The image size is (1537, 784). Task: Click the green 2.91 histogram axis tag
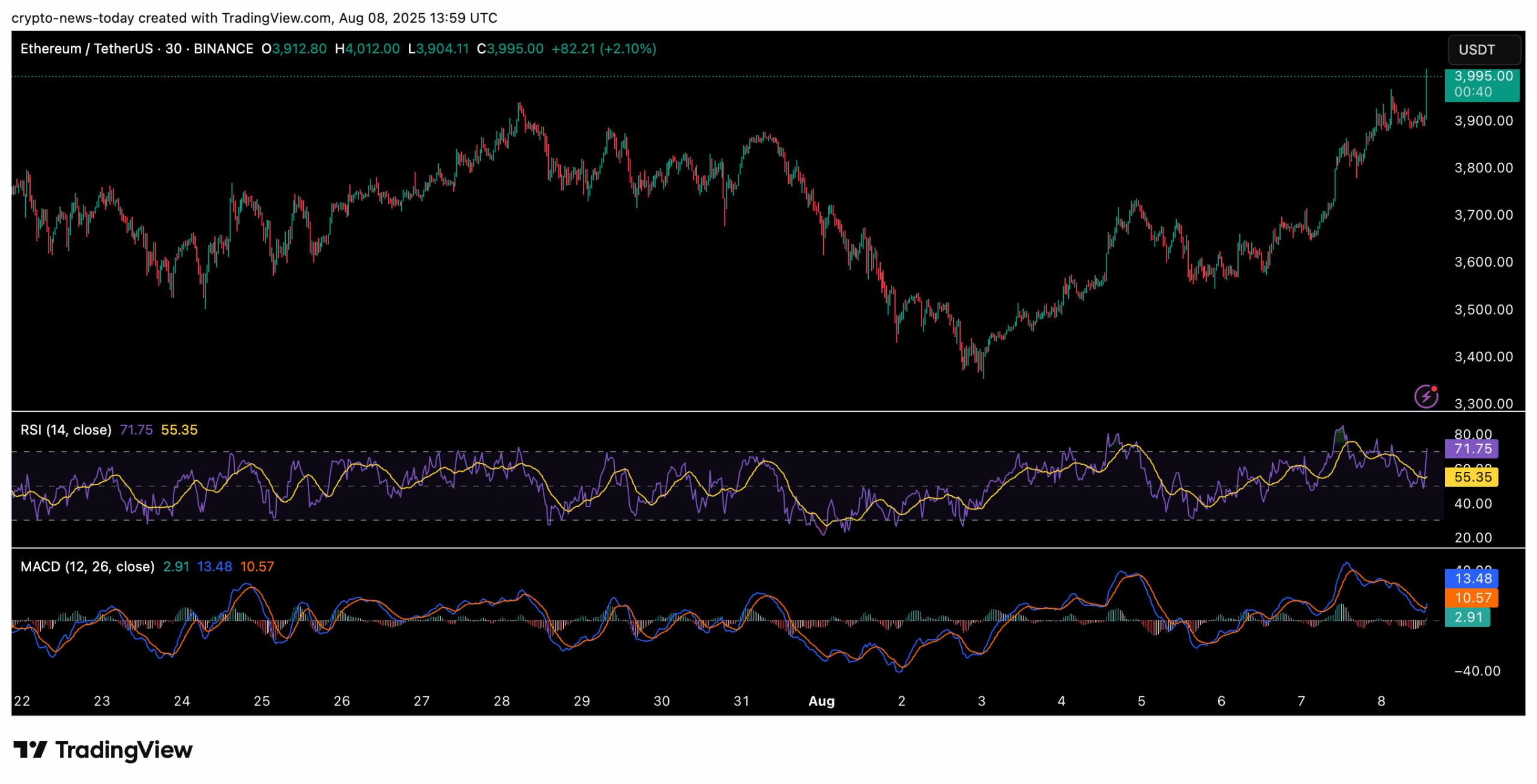click(x=1467, y=617)
